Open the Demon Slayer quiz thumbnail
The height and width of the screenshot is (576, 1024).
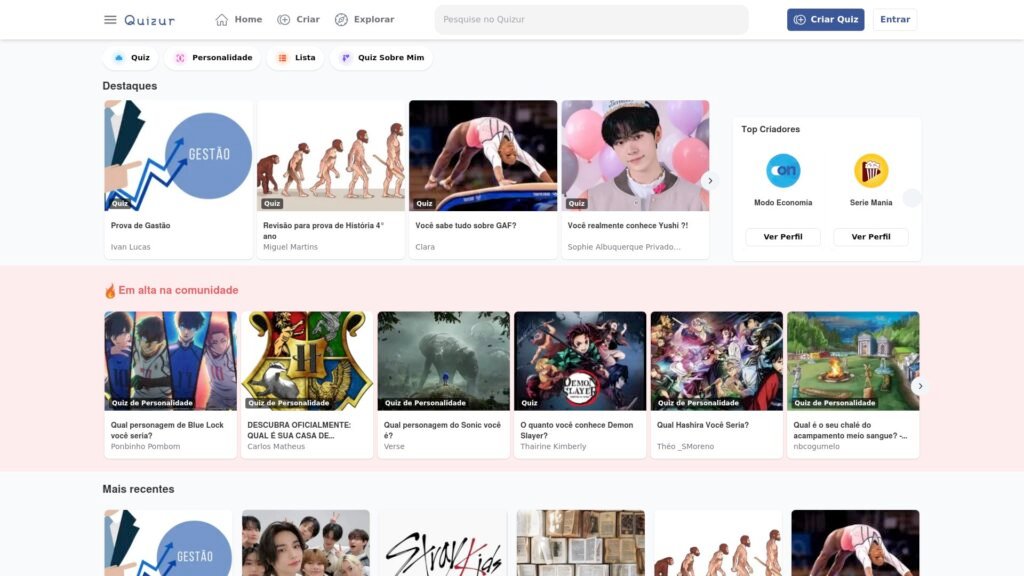click(580, 360)
